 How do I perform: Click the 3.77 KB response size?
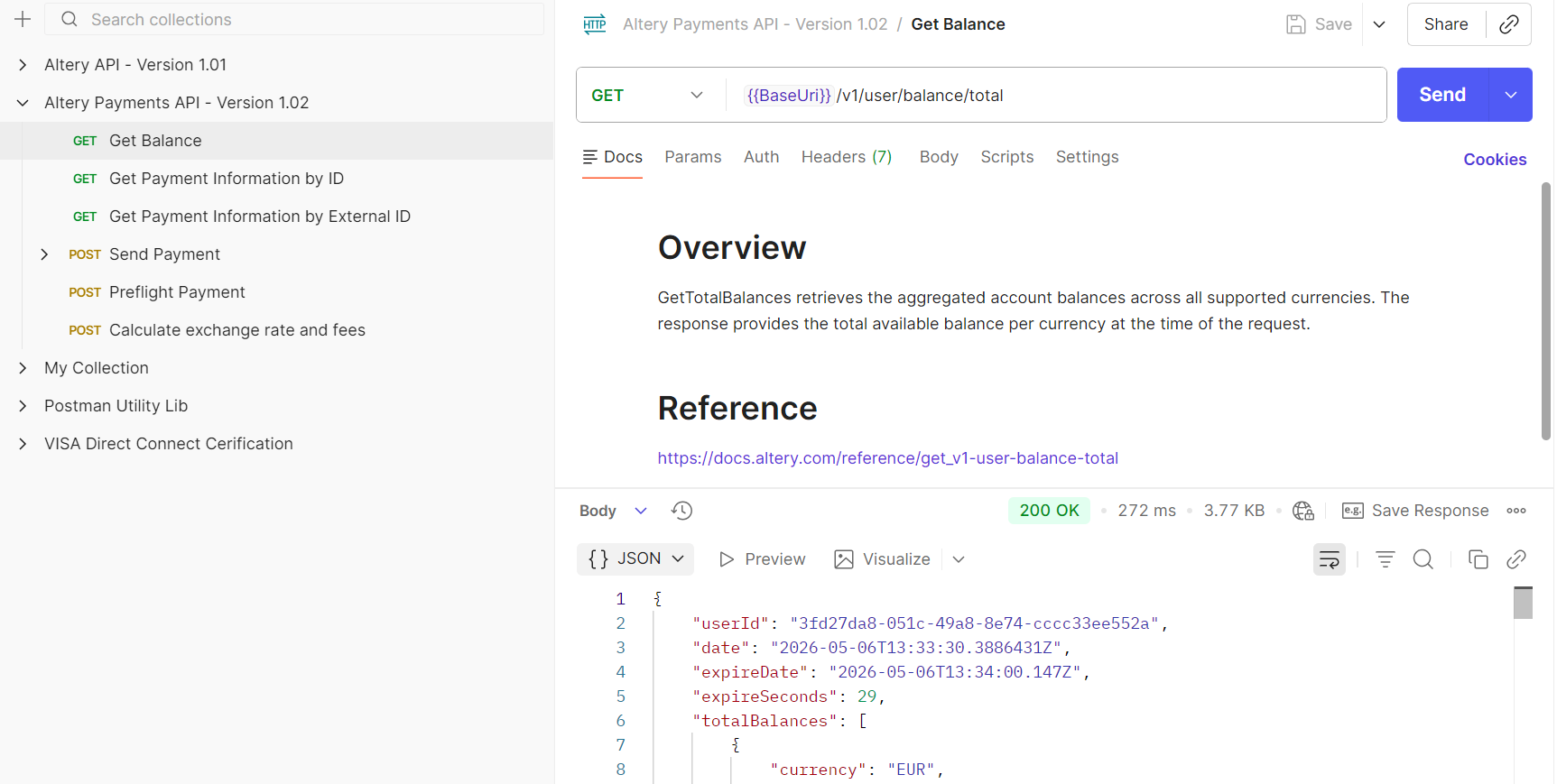[1234, 511]
